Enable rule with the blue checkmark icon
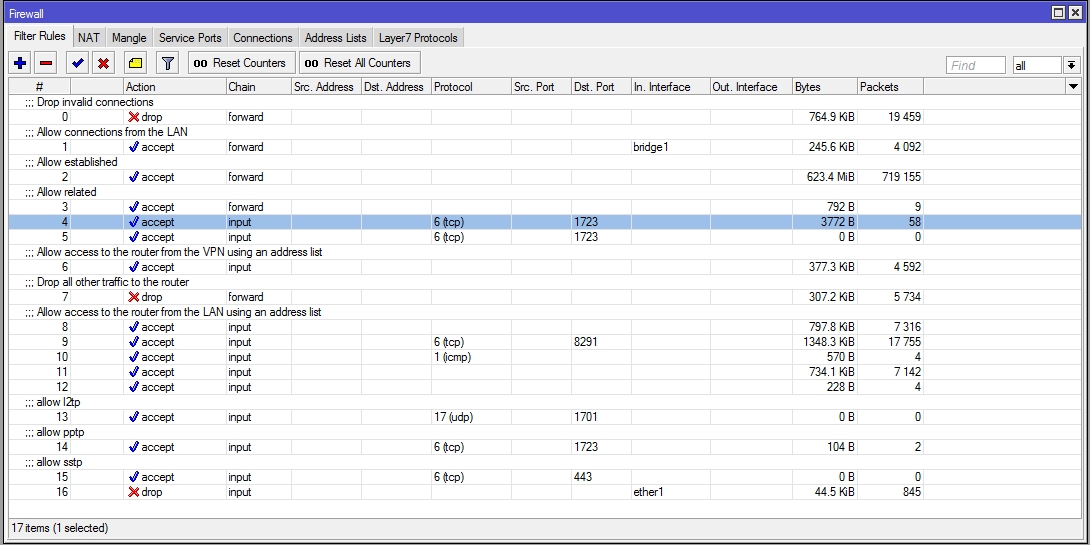Screen dimensions: 1090x545 (77, 63)
